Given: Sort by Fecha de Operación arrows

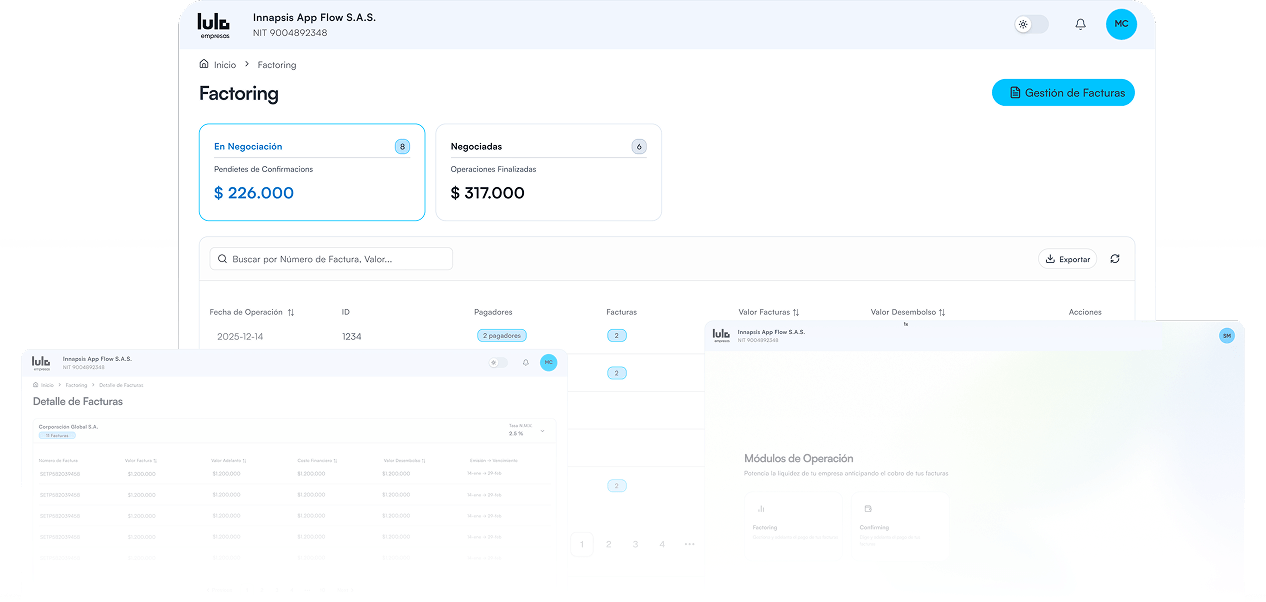Looking at the screenshot, I should coord(291,312).
